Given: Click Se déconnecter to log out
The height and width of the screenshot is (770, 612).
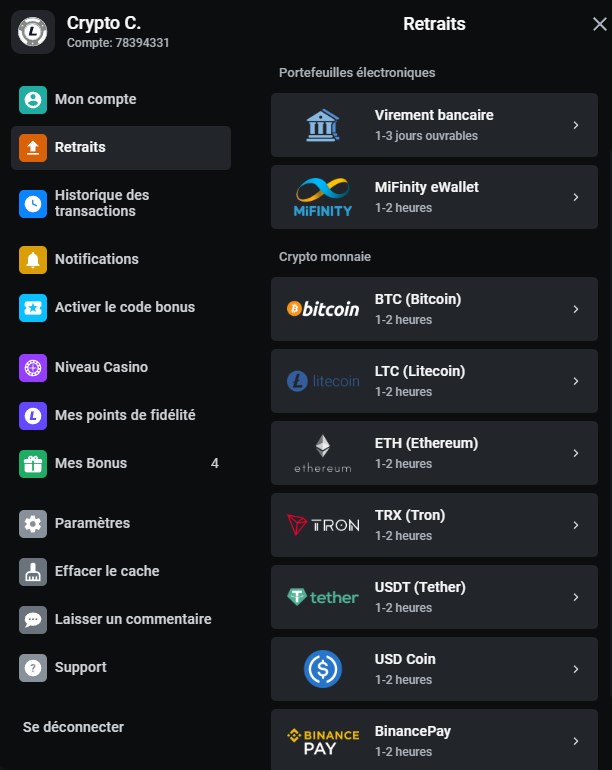Looking at the screenshot, I should [x=73, y=727].
